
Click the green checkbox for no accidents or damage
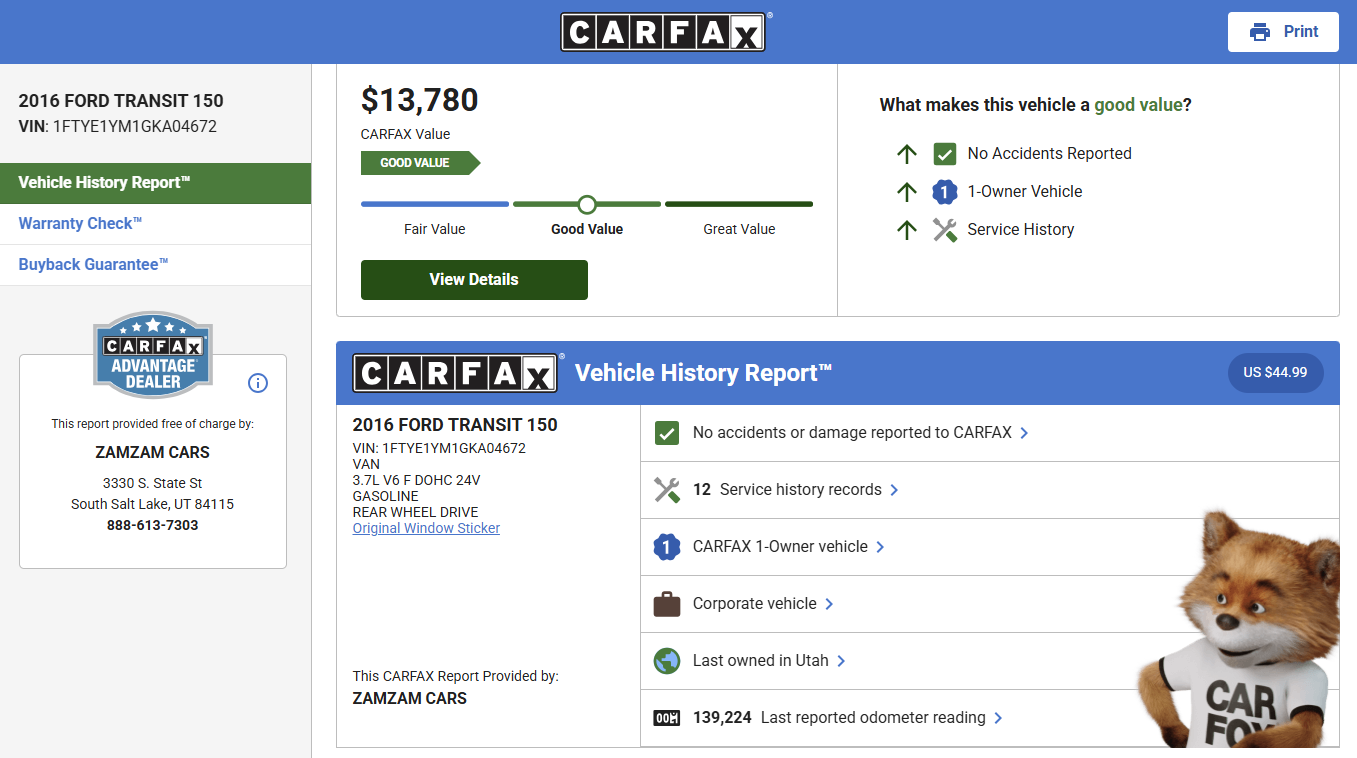click(666, 433)
